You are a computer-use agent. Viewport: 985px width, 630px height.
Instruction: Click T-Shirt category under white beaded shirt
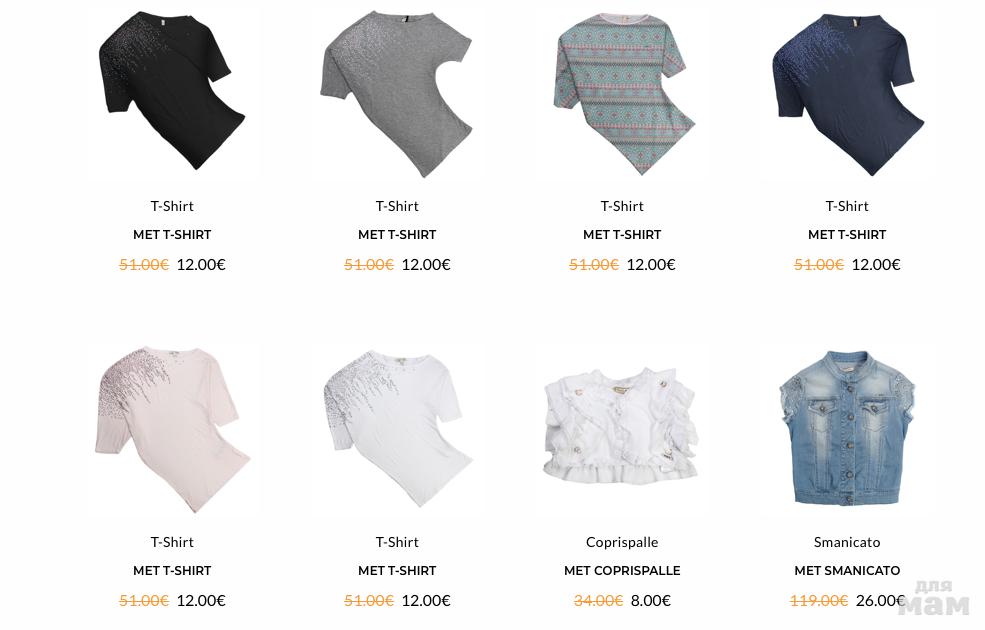(x=397, y=542)
